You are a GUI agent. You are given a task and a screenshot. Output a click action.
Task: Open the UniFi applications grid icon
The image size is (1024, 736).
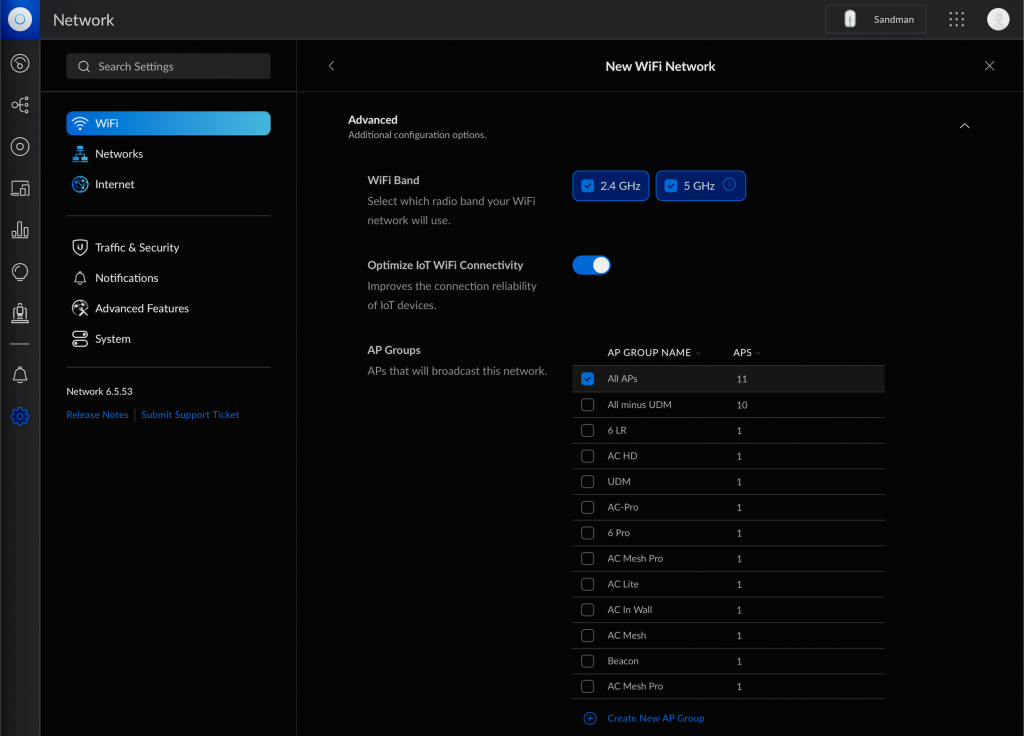[956, 19]
